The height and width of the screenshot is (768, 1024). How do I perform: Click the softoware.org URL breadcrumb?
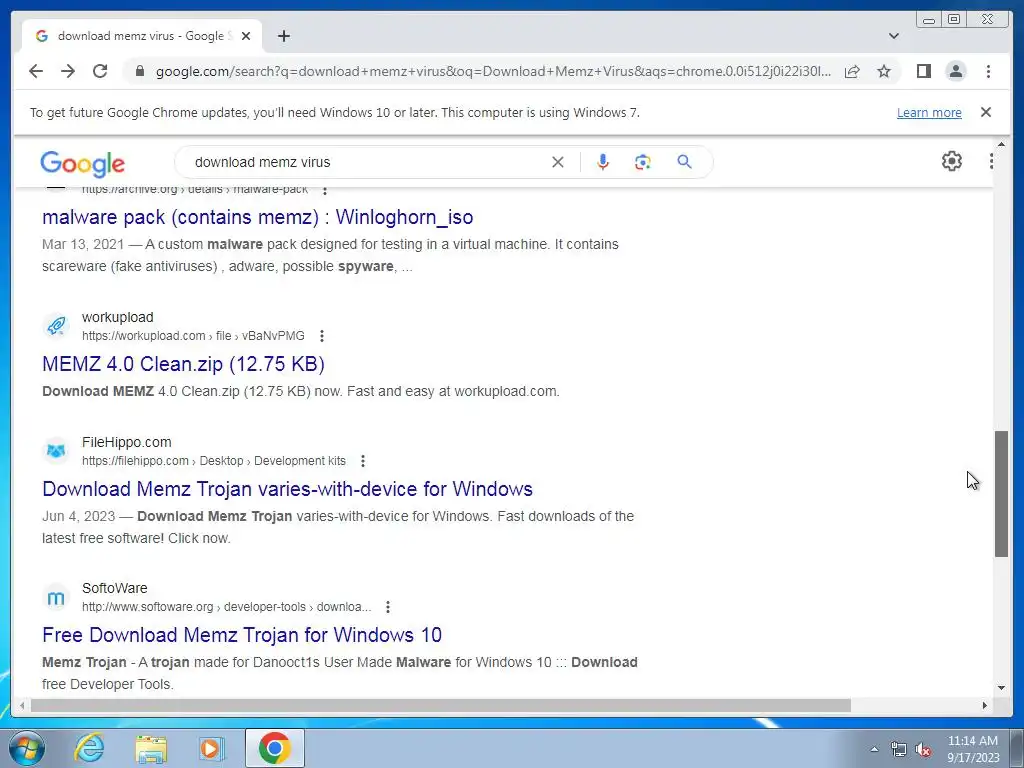click(226, 607)
